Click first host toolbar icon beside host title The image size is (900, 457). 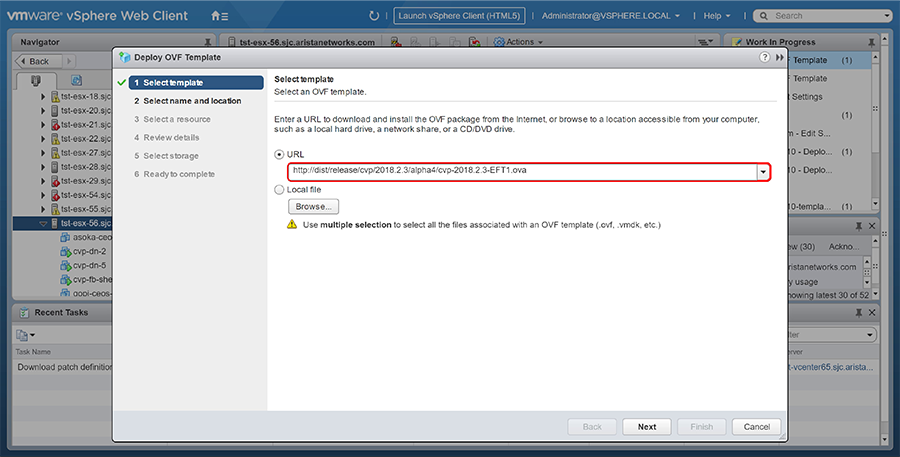(x=395, y=42)
